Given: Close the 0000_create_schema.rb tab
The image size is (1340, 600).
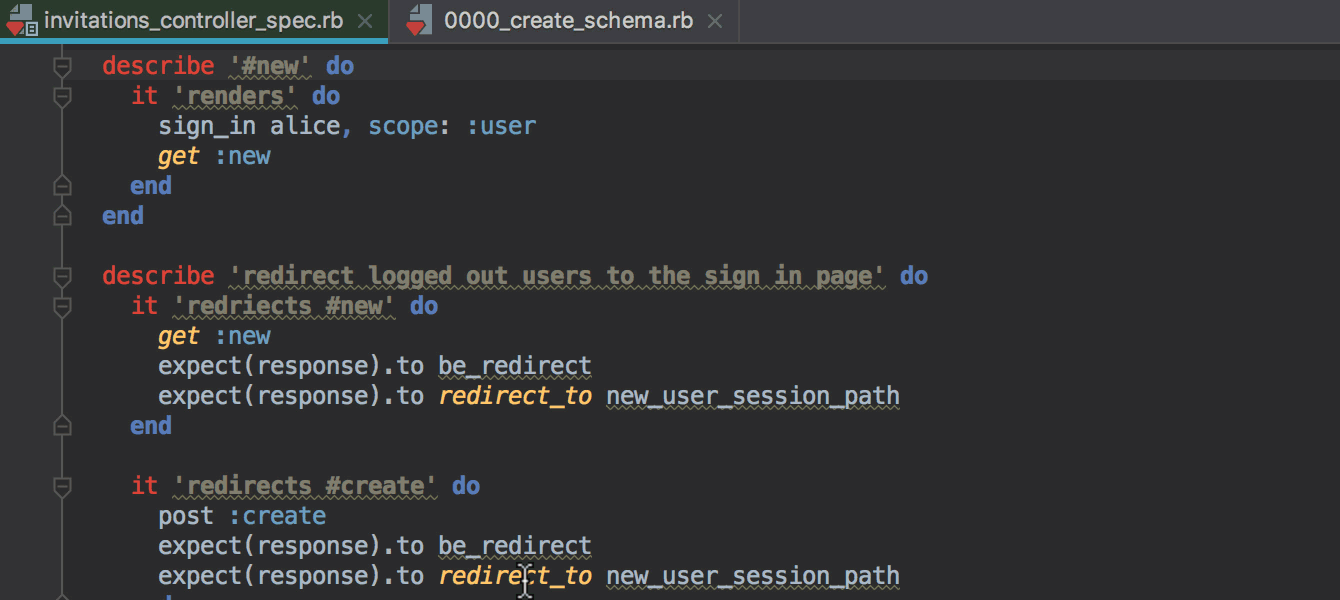Looking at the screenshot, I should 714,21.
